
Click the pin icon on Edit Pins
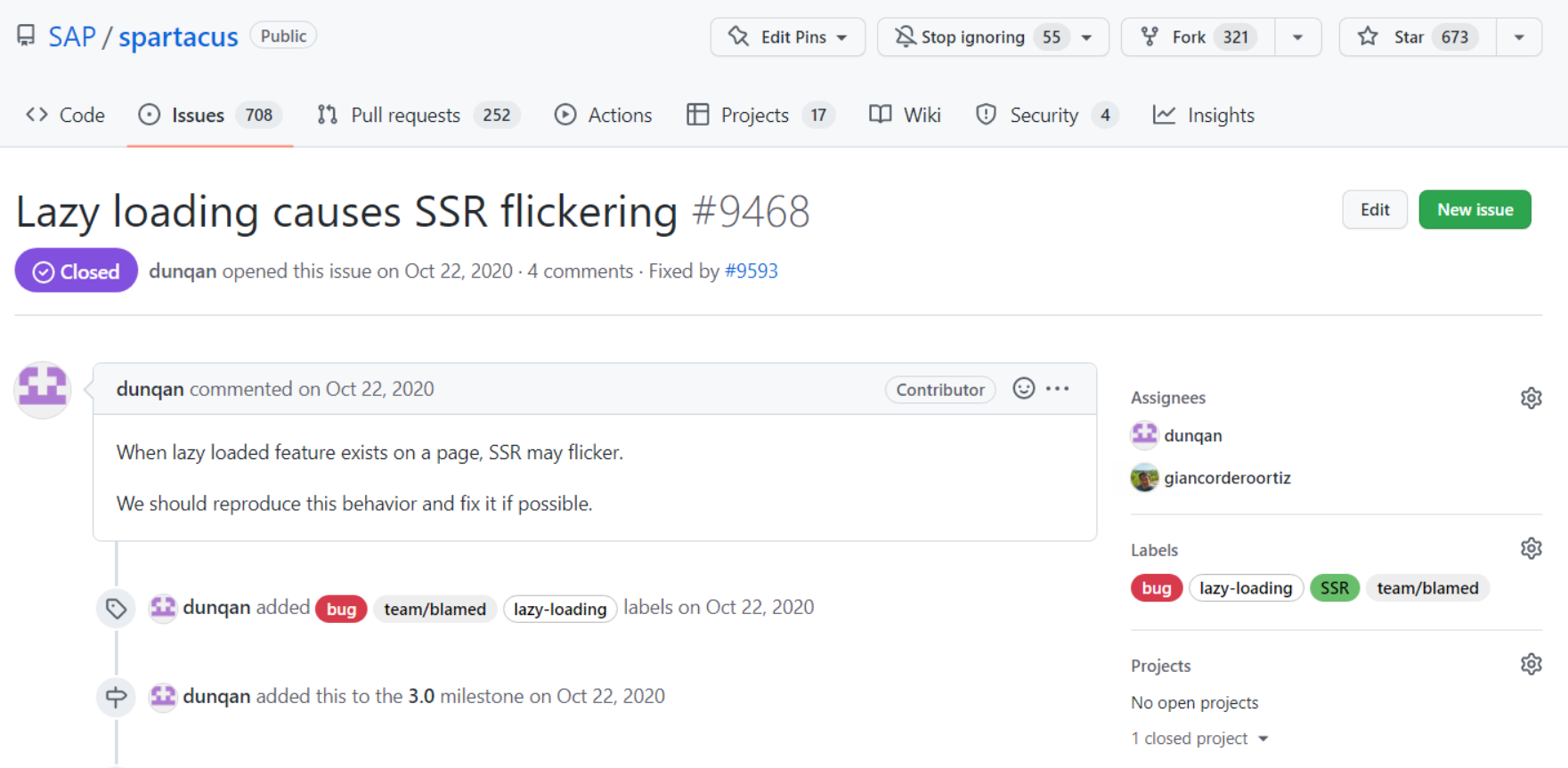(x=738, y=36)
